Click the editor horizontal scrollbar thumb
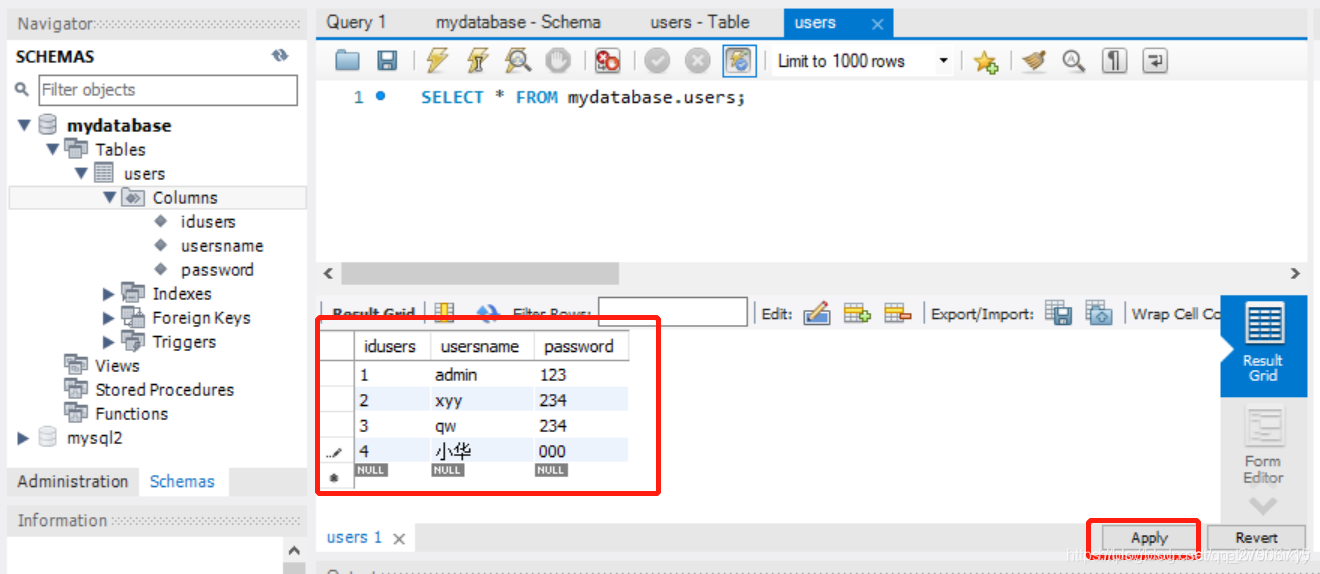The image size is (1320, 574). (480, 273)
